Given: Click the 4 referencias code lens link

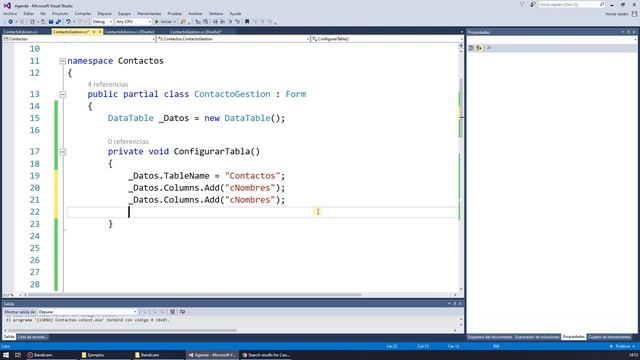Looking at the screenshot, I should coord(108,84).
